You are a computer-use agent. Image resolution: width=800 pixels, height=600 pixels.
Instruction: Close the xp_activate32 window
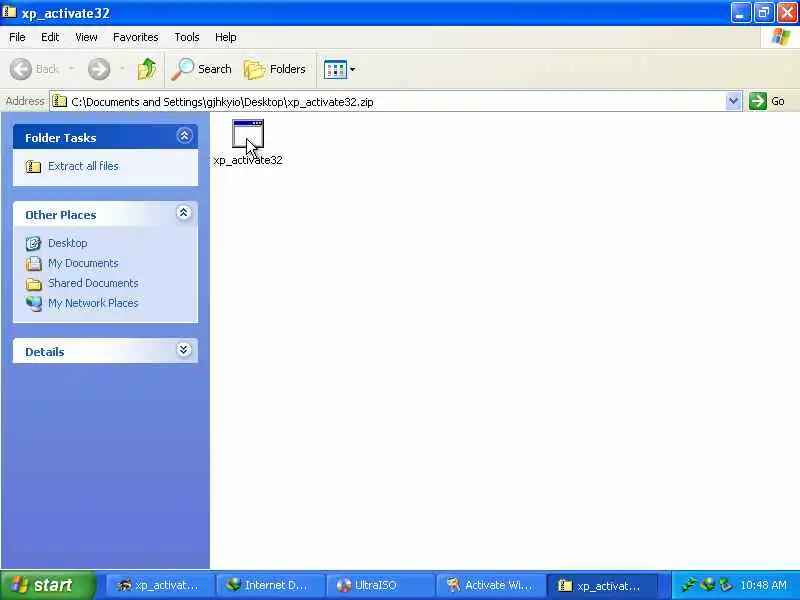click(787, 13)
